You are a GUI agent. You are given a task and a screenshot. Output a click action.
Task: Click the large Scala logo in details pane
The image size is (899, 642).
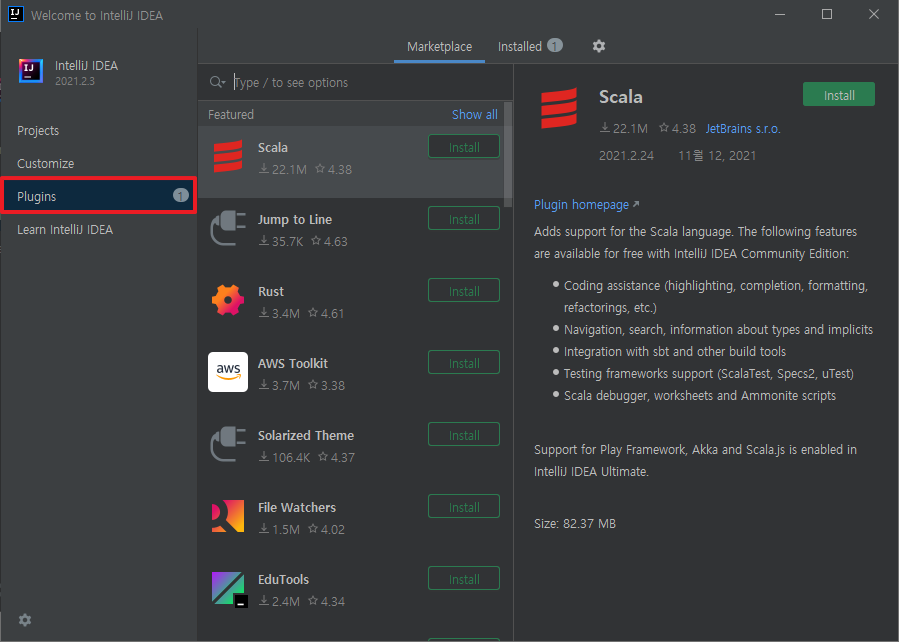[x=558, y=108]
